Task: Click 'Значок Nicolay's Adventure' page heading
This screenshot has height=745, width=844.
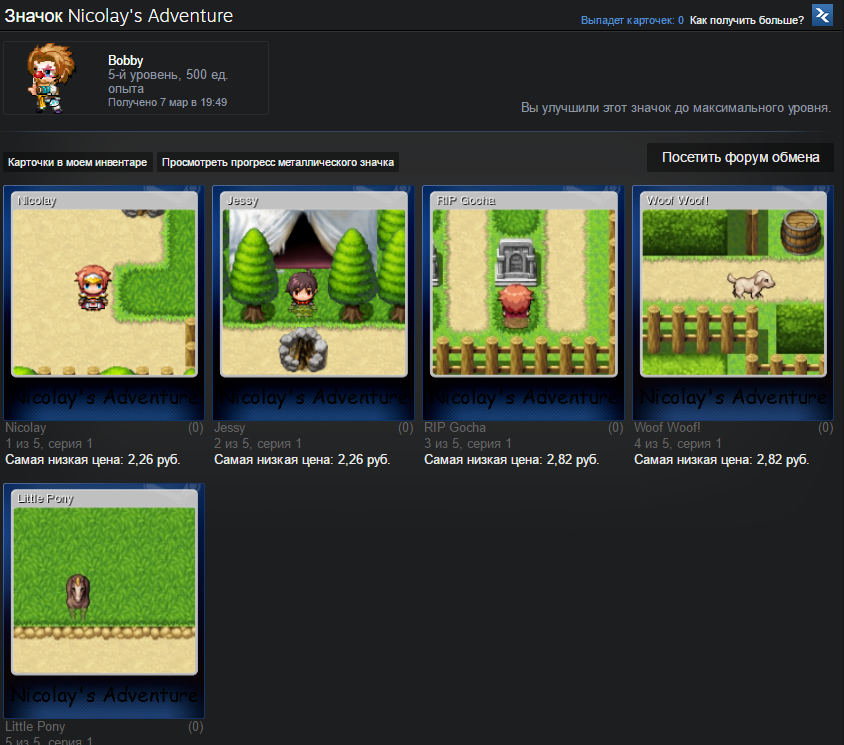Action: (x=118, y=16)
